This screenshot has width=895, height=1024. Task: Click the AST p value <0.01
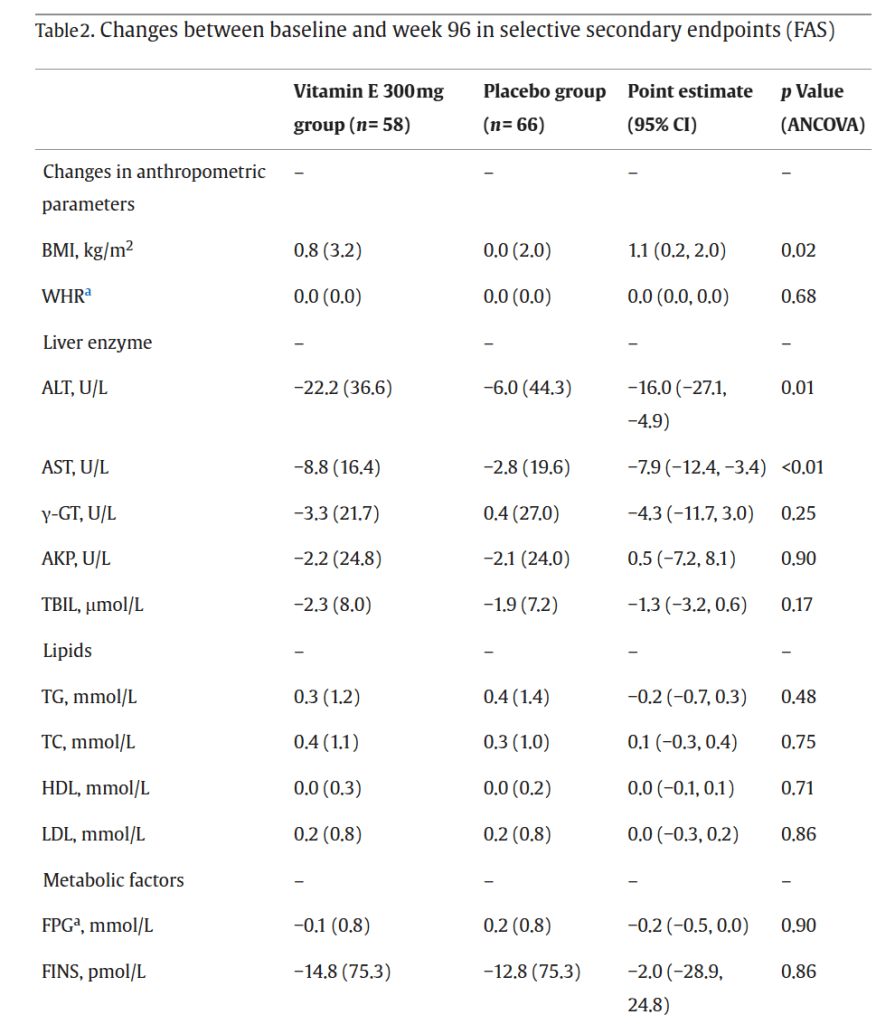pyautogui.click(x=803, y=467)
